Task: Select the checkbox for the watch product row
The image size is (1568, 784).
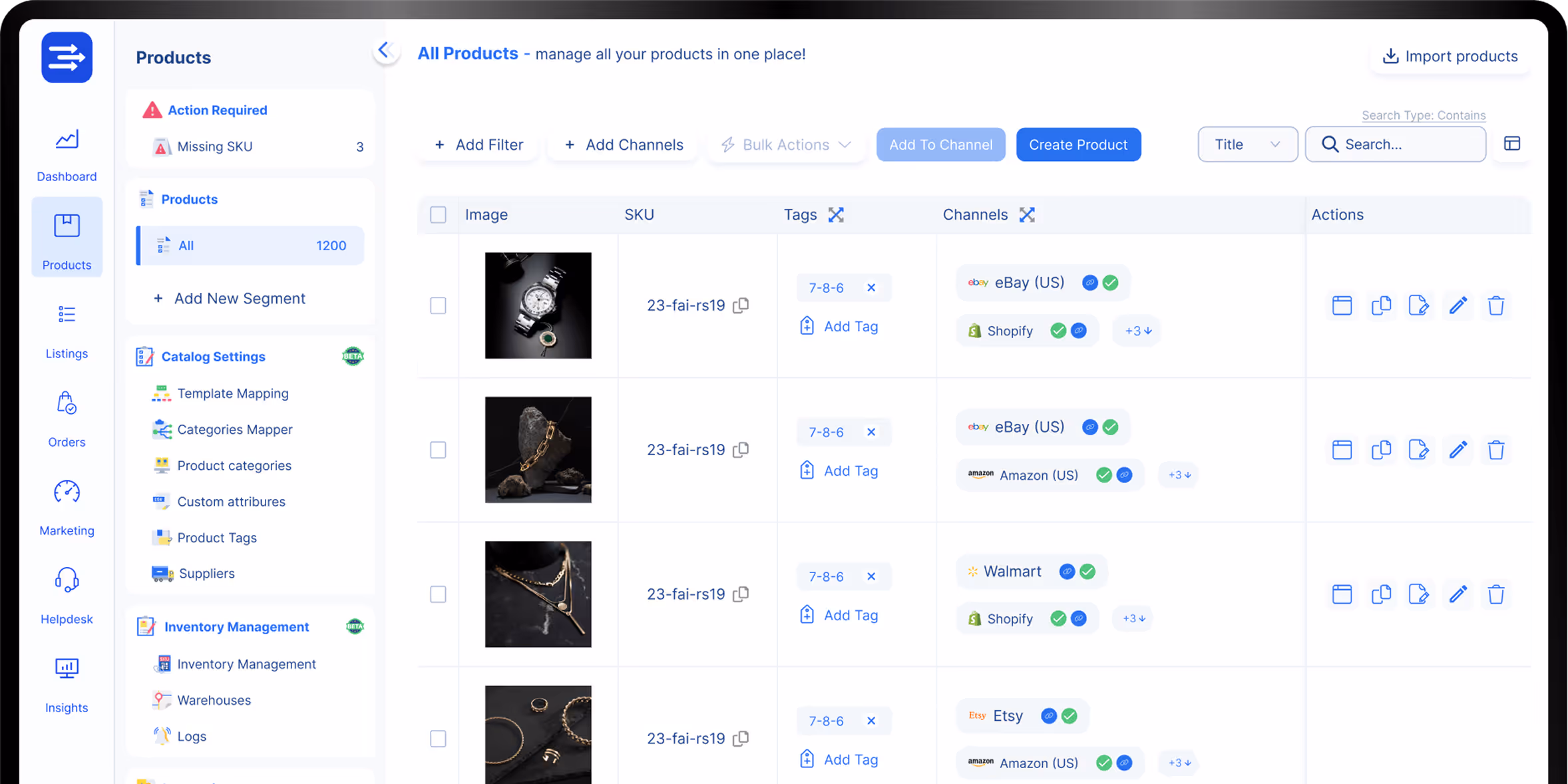Action: coord(438,305)
